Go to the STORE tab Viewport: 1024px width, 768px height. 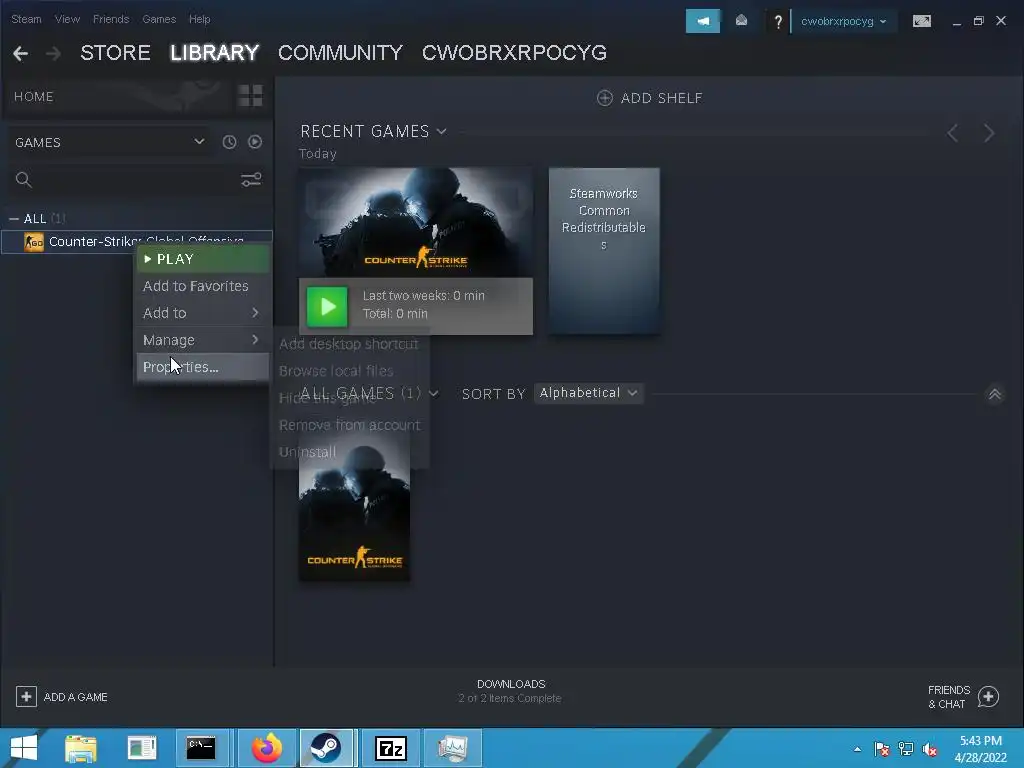click(x=116, y=53)
